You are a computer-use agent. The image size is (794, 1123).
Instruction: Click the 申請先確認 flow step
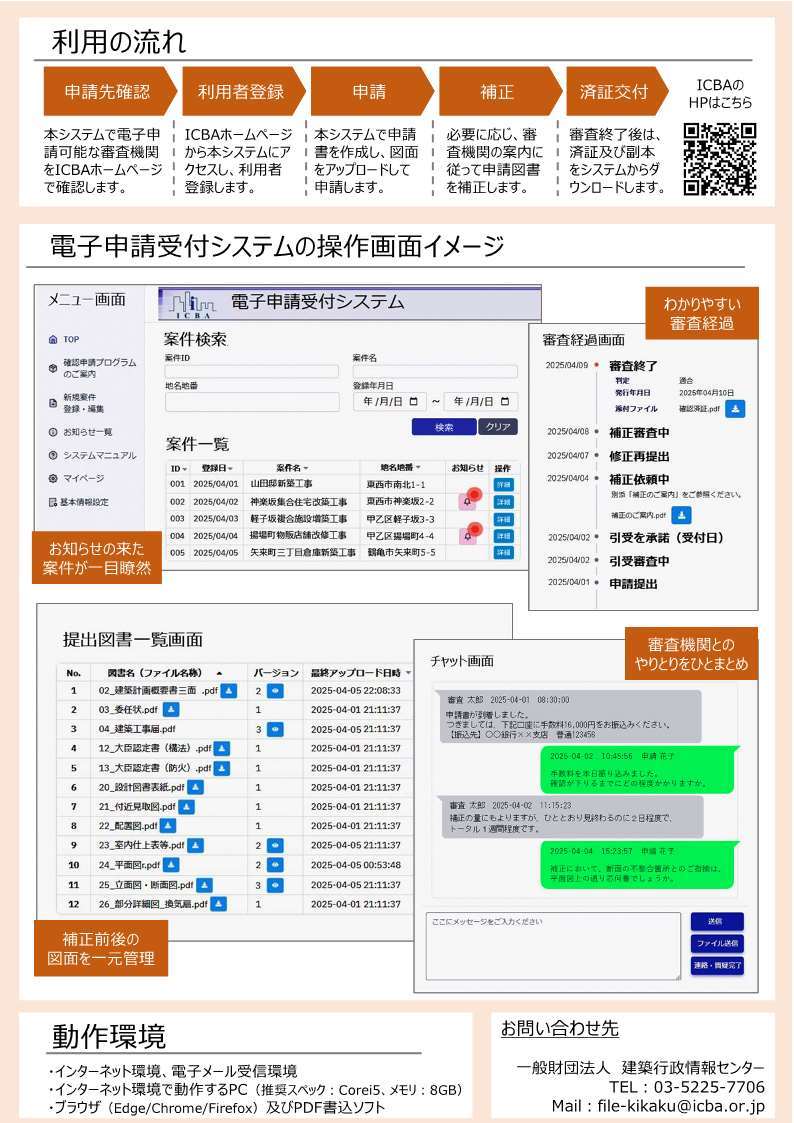110,92
